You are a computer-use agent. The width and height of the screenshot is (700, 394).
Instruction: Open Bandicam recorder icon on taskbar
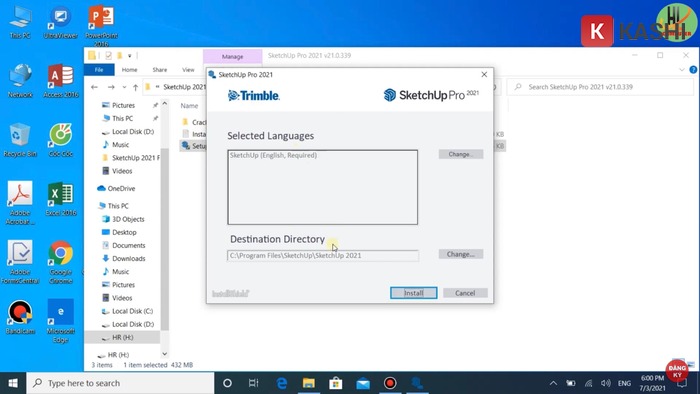click(x=390, y=383)
